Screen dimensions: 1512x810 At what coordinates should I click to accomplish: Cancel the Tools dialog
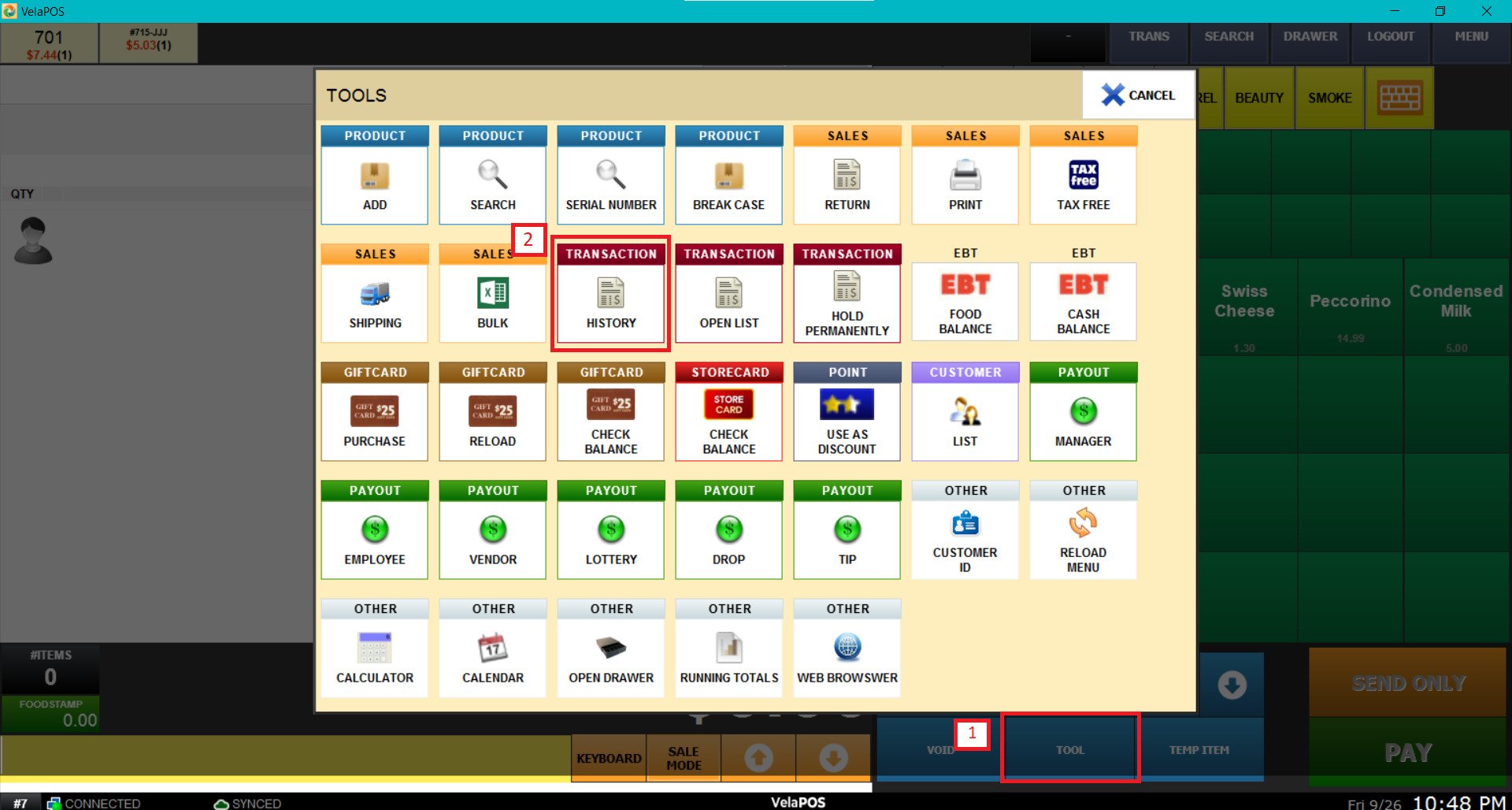coord(1138,95)
